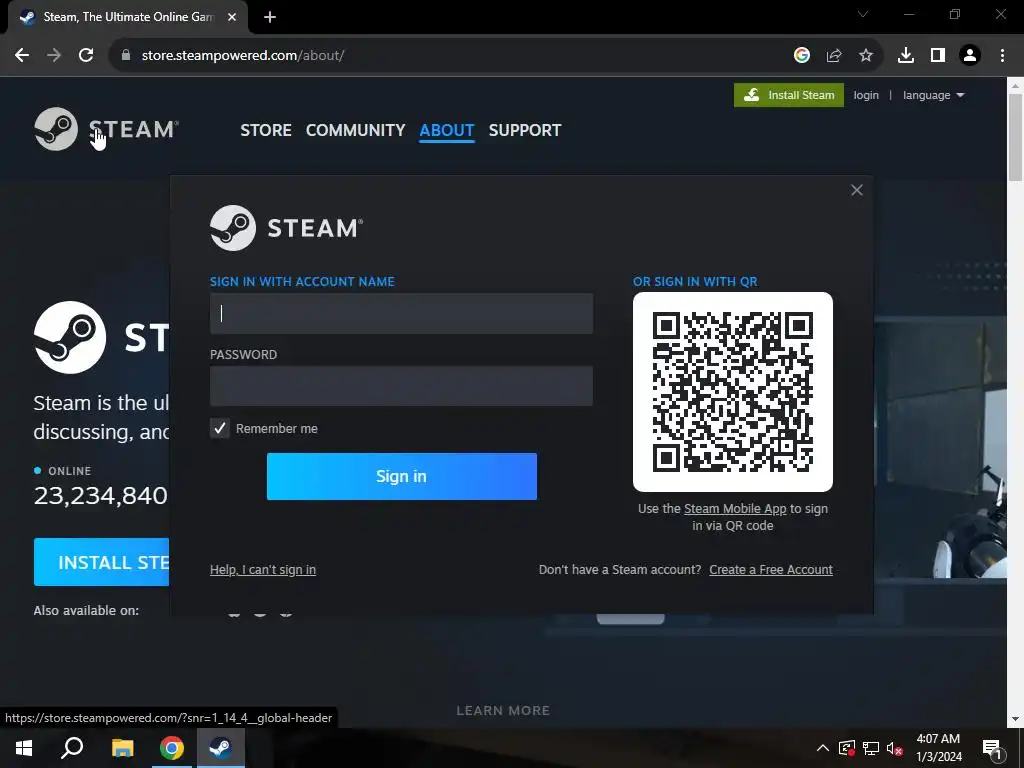Click the Steam logo inside the sign-in dialog

(x=286, y=228)
